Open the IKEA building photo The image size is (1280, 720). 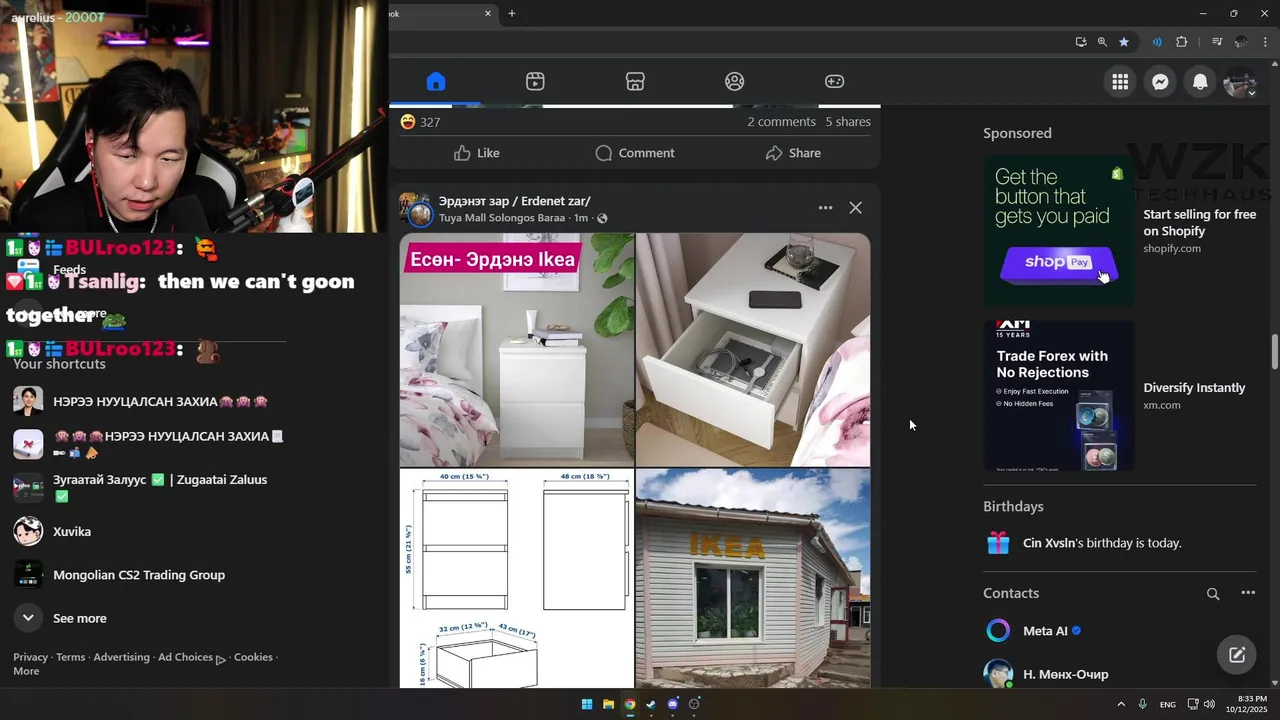coord(753,578)
